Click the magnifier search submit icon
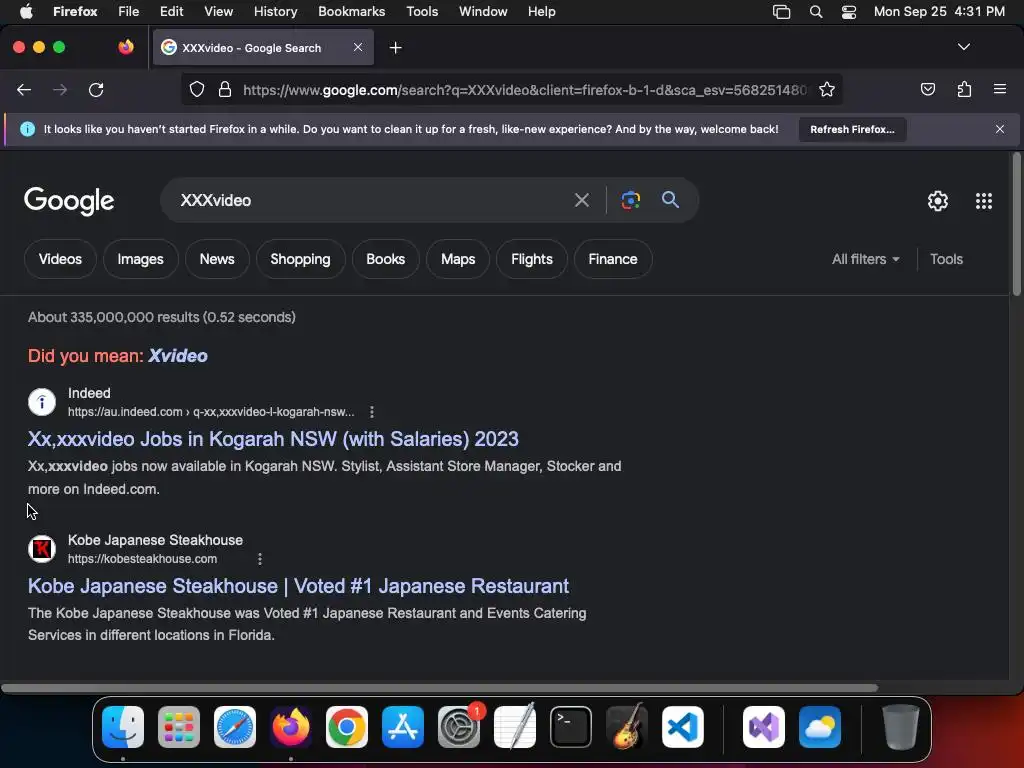The image size is (1024, 768). (670, 199)
